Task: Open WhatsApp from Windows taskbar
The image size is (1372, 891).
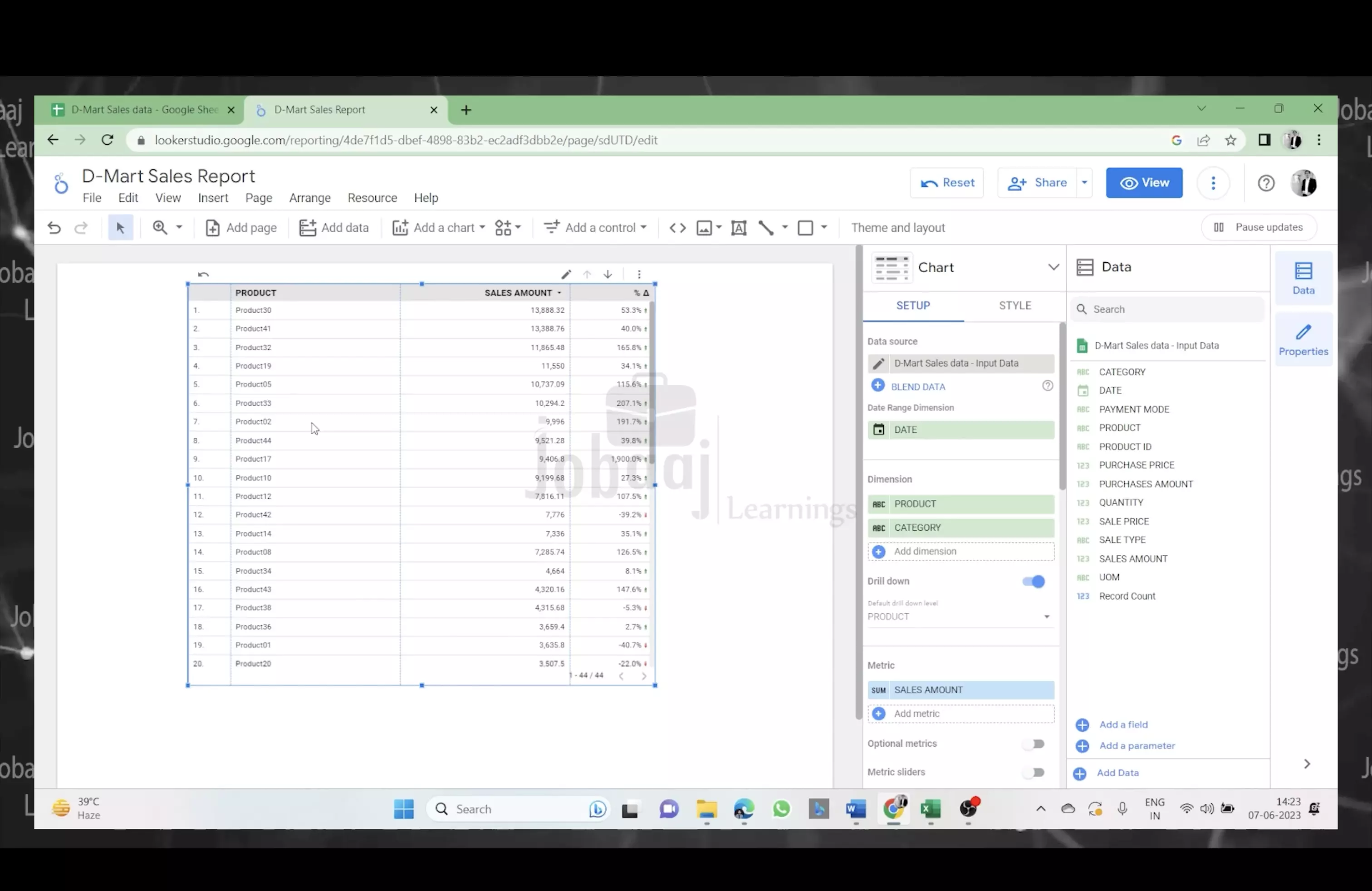Action: click(x=781, y=809)
